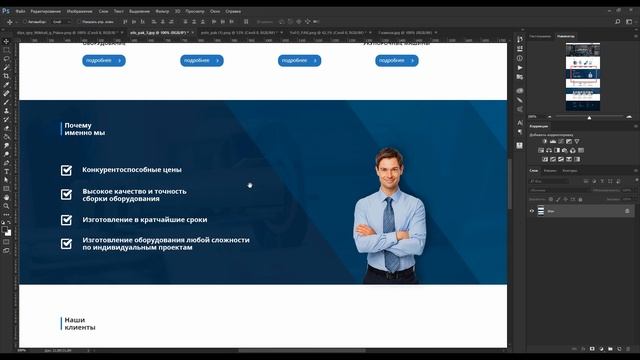Screen dimensions: 640x360
Task: Open the Layers panel flyout menu
Action: coord(636,171)
